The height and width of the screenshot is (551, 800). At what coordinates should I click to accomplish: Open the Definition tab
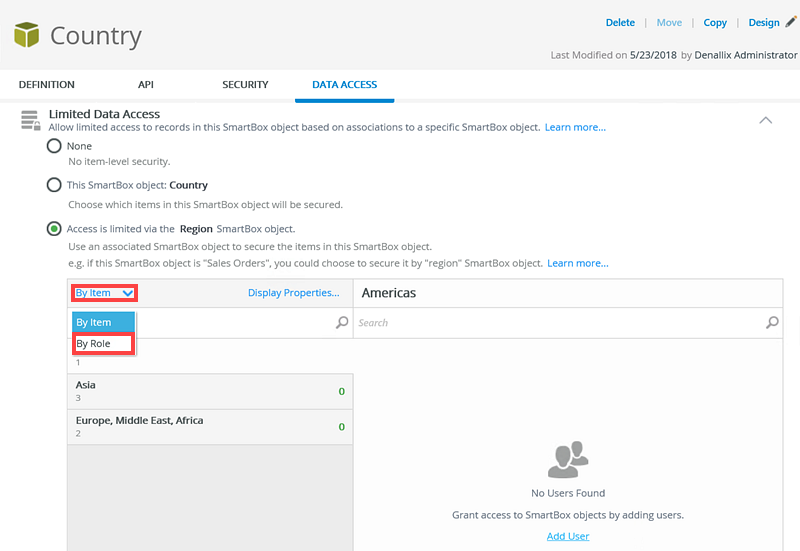pos(47,85)
